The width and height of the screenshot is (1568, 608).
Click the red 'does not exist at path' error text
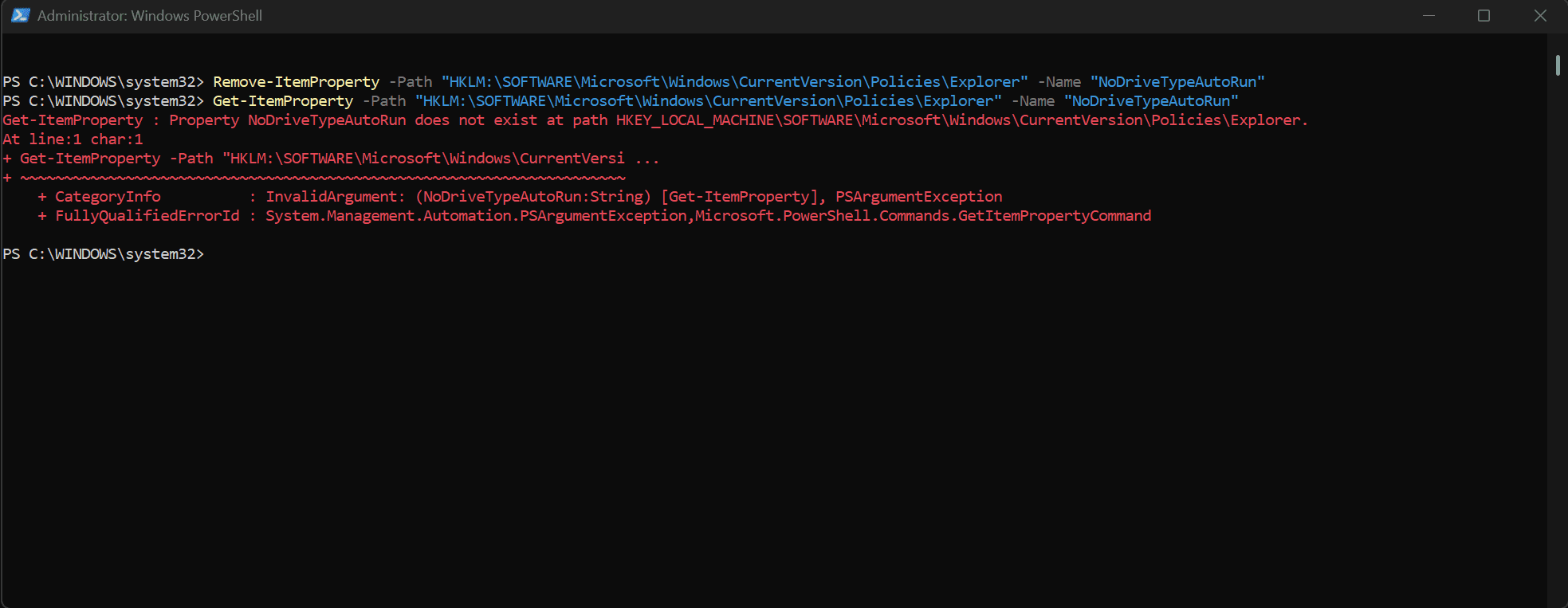pyautogui.click(x=511, y=120)
